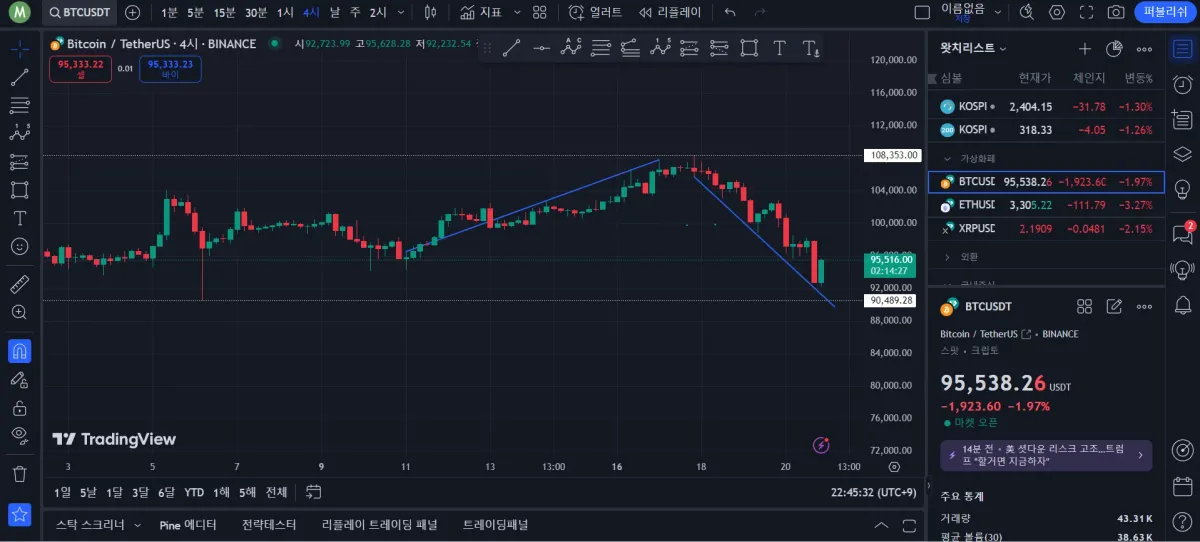Image resolution: width=1200 pixels, height=542 pixels.
Task: Open the BTCUSDT symbol search
Action: pos(79,12)
